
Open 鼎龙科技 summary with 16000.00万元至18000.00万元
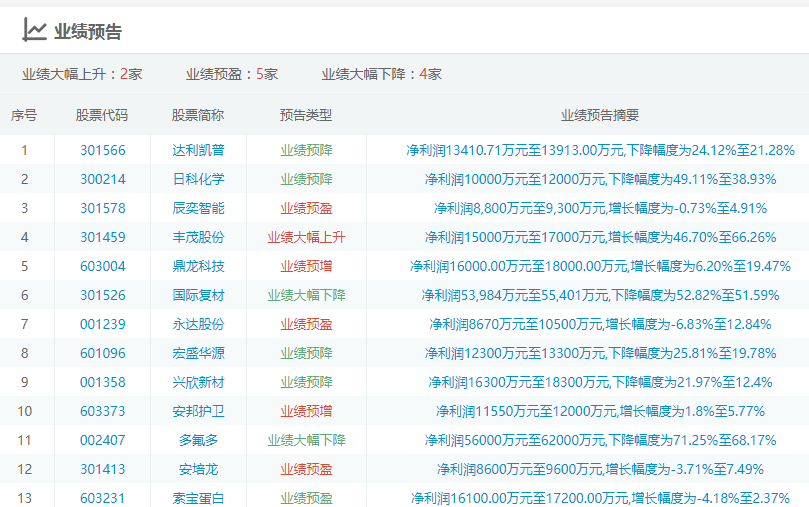600,266
